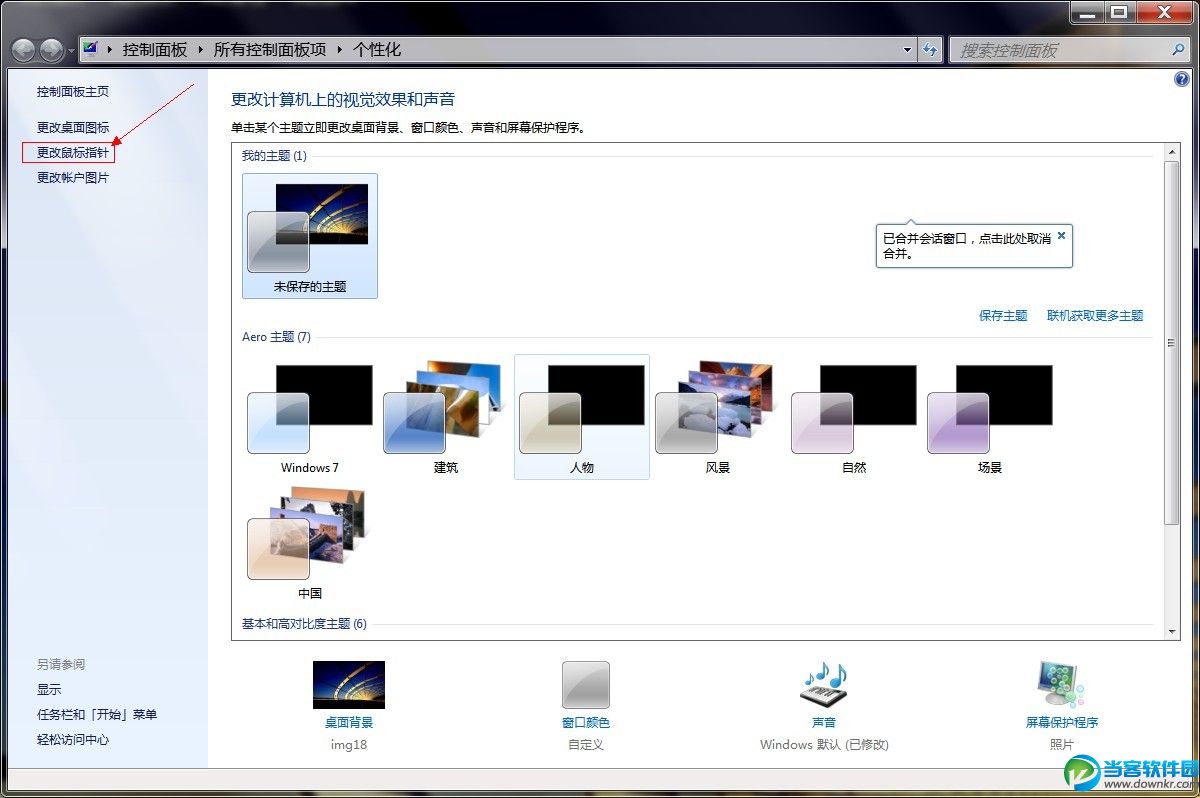
Task: Click the search magnifier icon
Action: pos(1179,49)
